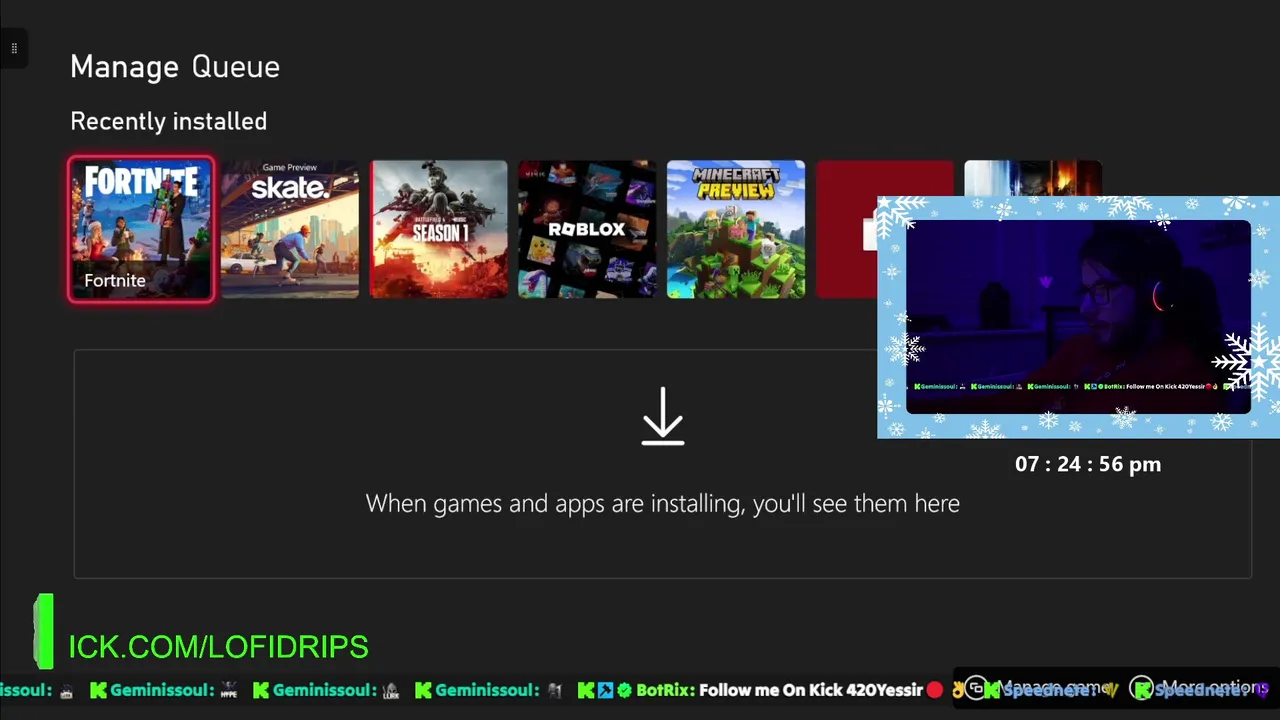Select the Battlefield Season 1 tile

pos(439,229)
